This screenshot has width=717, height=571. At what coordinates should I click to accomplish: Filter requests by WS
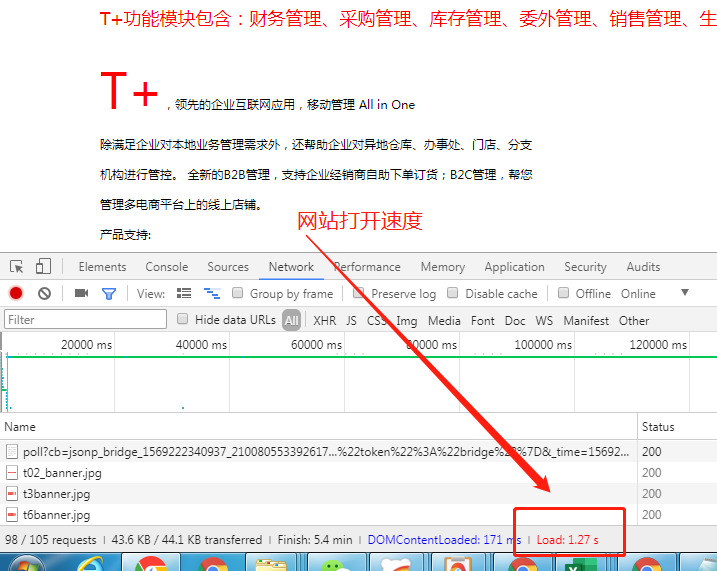(x=544, y=321)
